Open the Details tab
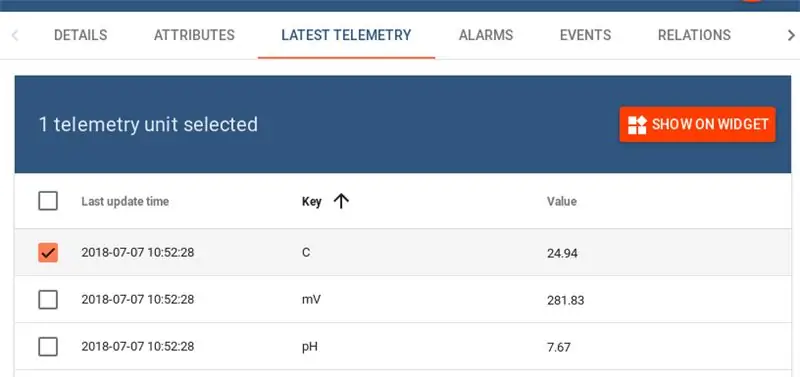800x377 pixels. pyautogui.click(x=81, y=35)
